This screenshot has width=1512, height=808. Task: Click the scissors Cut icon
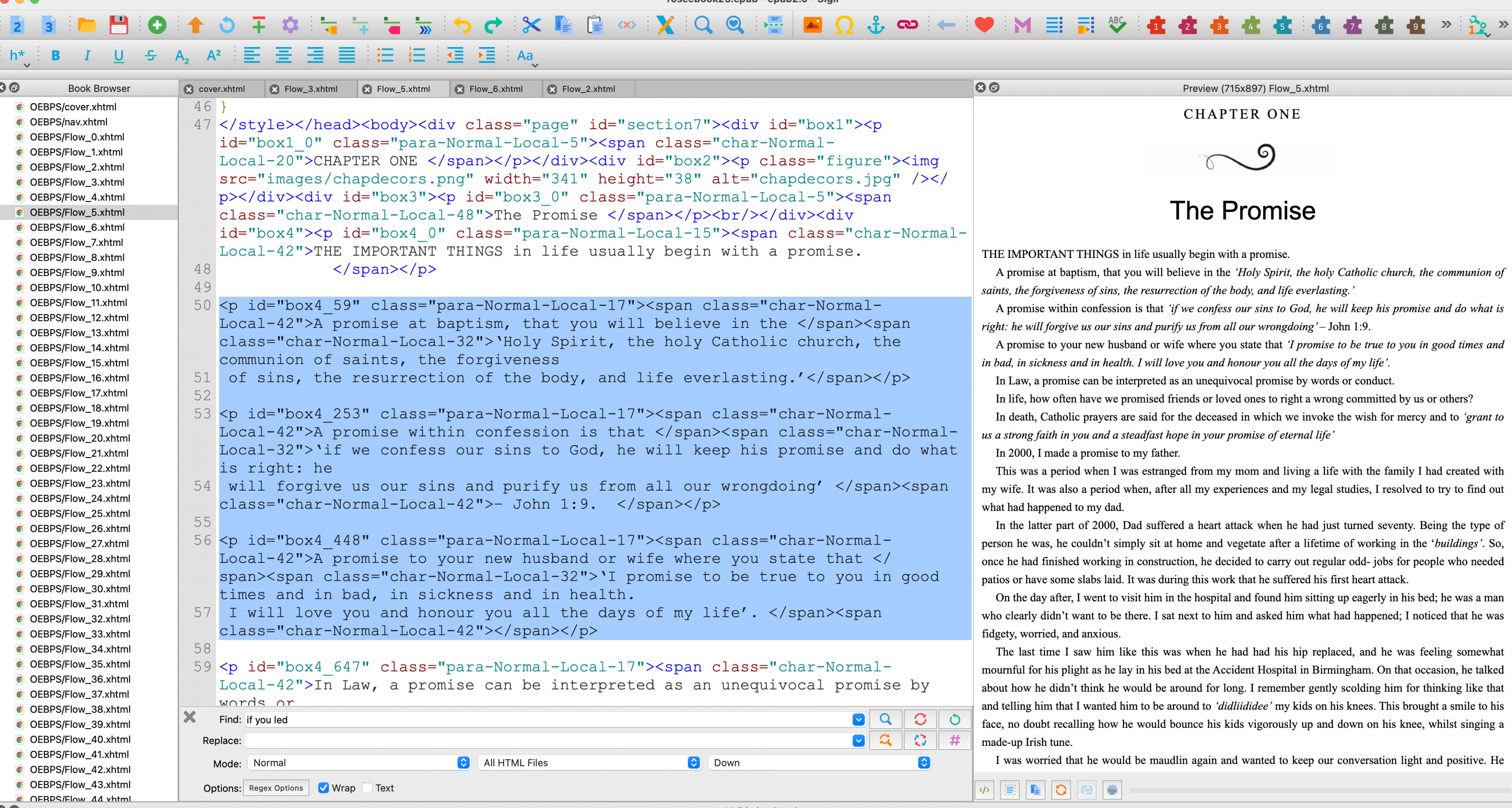(531, 25)
